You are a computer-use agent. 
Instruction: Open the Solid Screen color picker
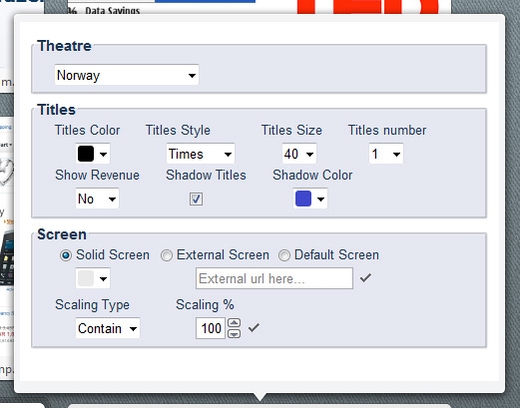point(93,278)
